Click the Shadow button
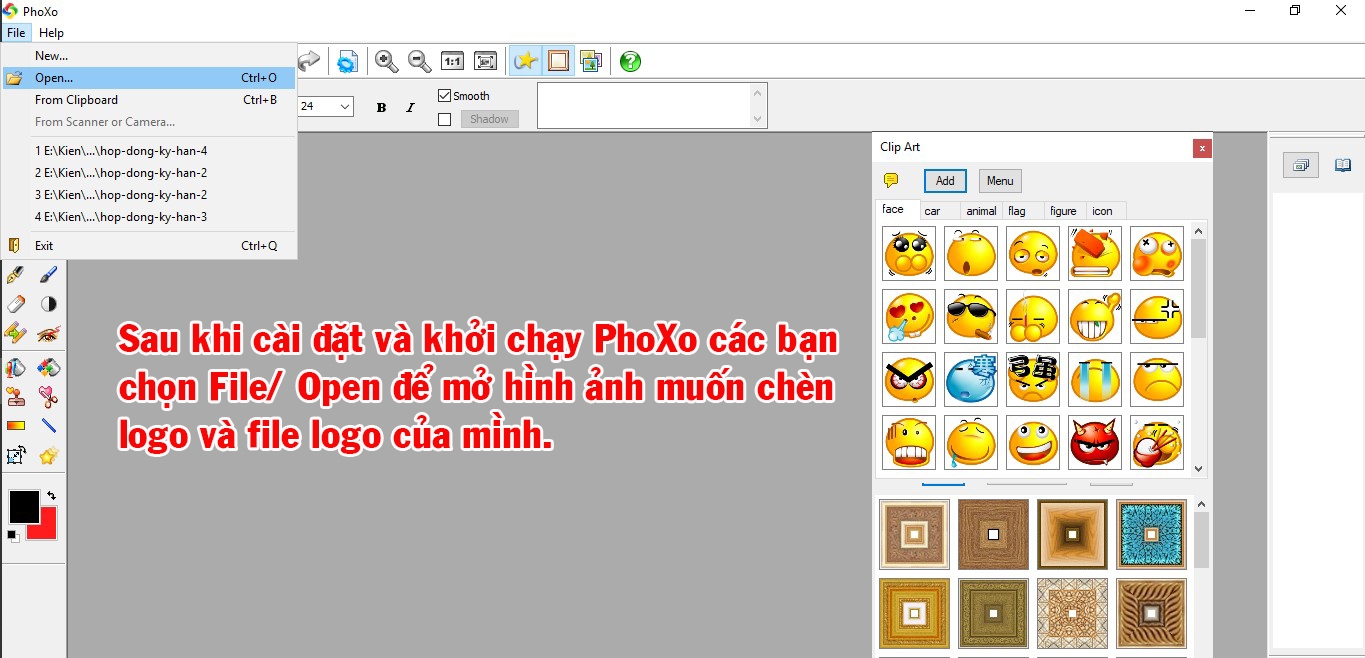Image resolution: width=1365 pixels, height=658 pixels. coord(489,119)
